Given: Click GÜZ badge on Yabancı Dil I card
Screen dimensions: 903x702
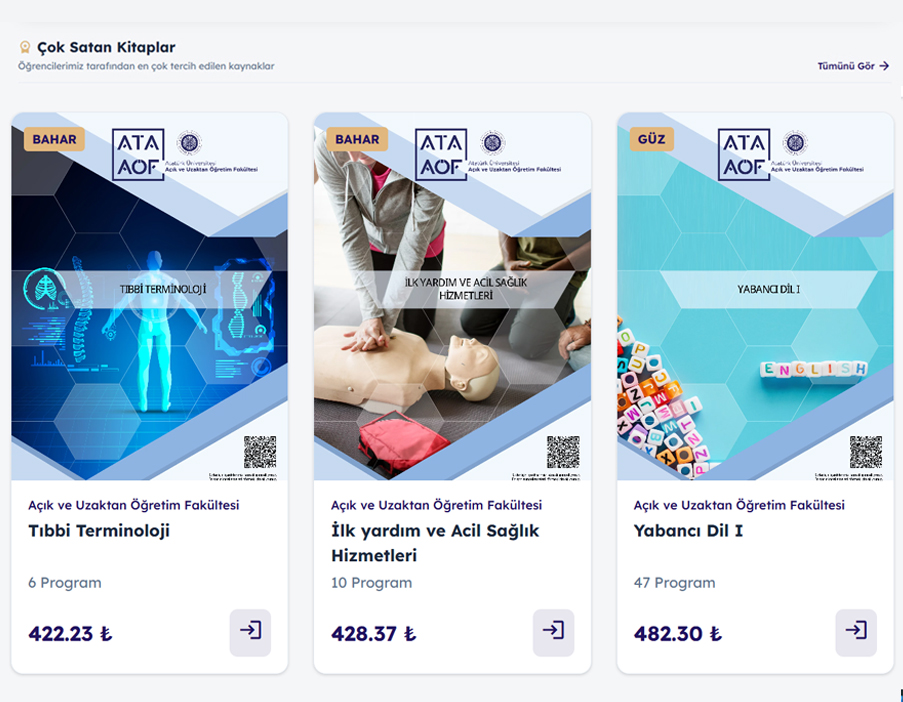Looking at the screenshot, I should point(650,139).
